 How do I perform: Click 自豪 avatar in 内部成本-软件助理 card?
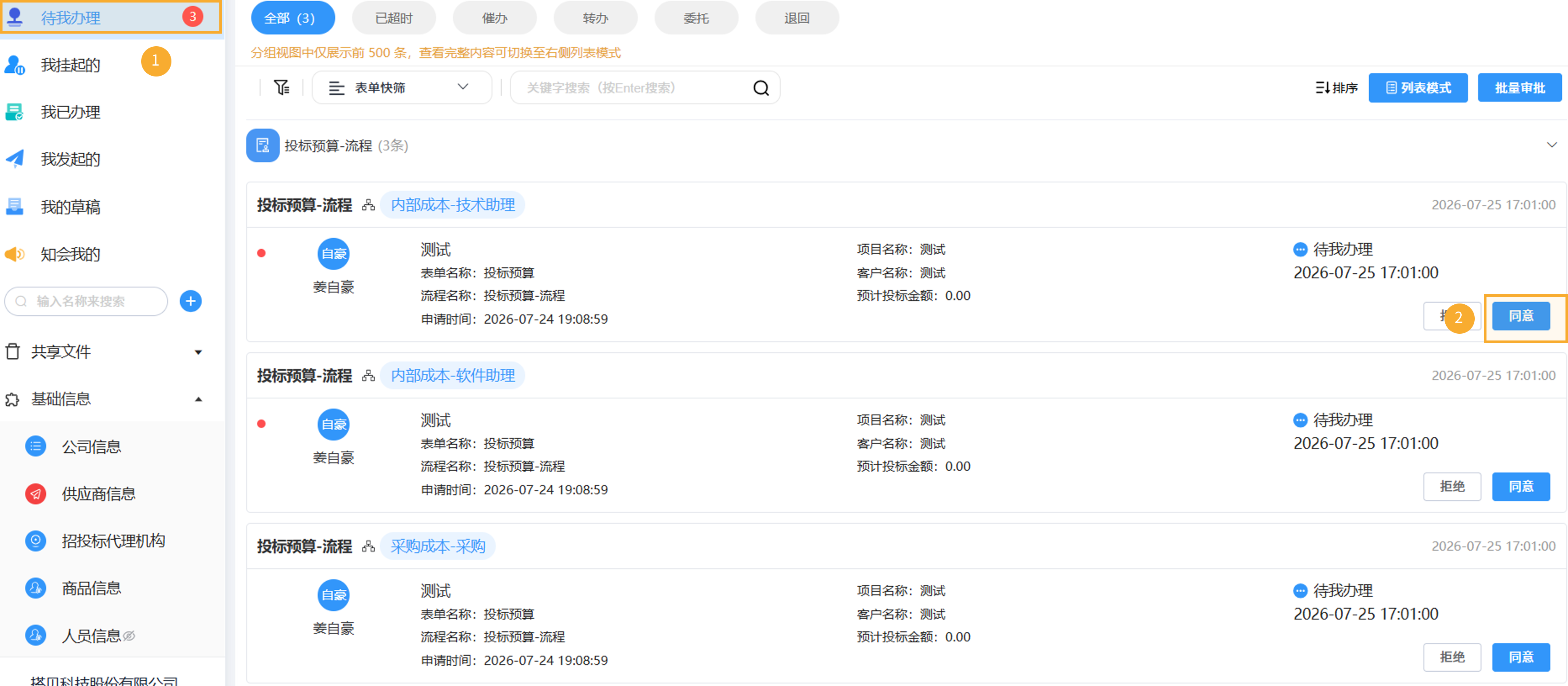click(334, 424)
